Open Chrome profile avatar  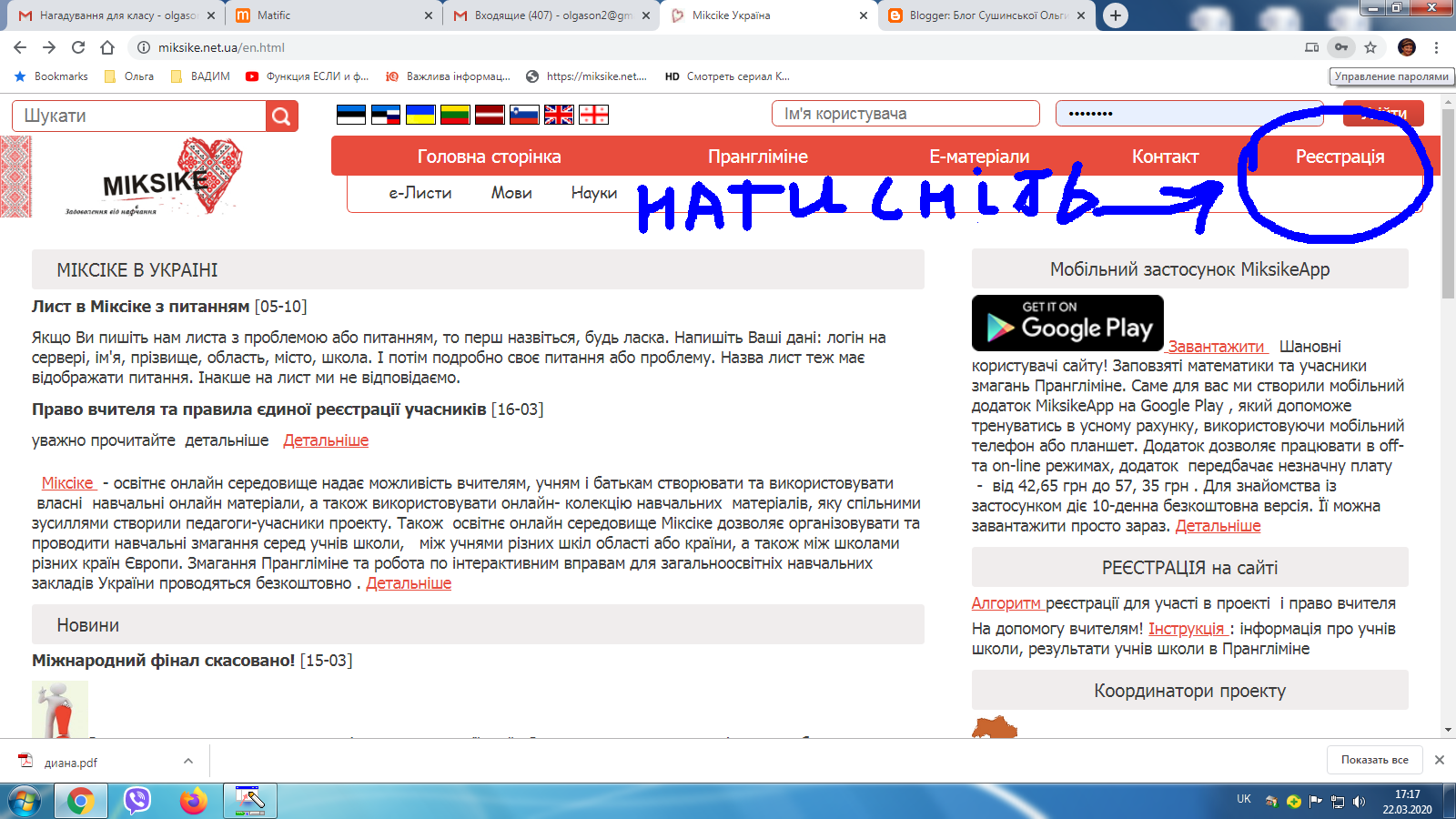pos(1407,47)
